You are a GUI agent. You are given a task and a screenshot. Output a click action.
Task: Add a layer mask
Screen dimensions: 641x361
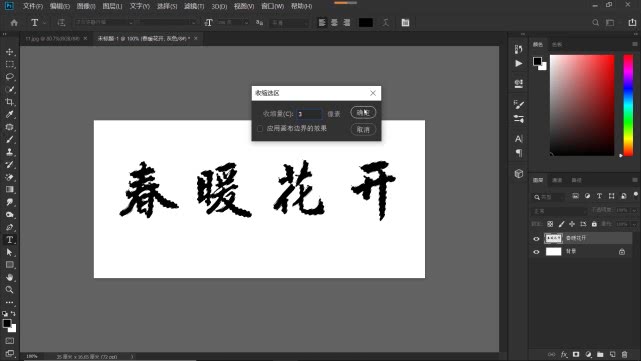point(576,354)
